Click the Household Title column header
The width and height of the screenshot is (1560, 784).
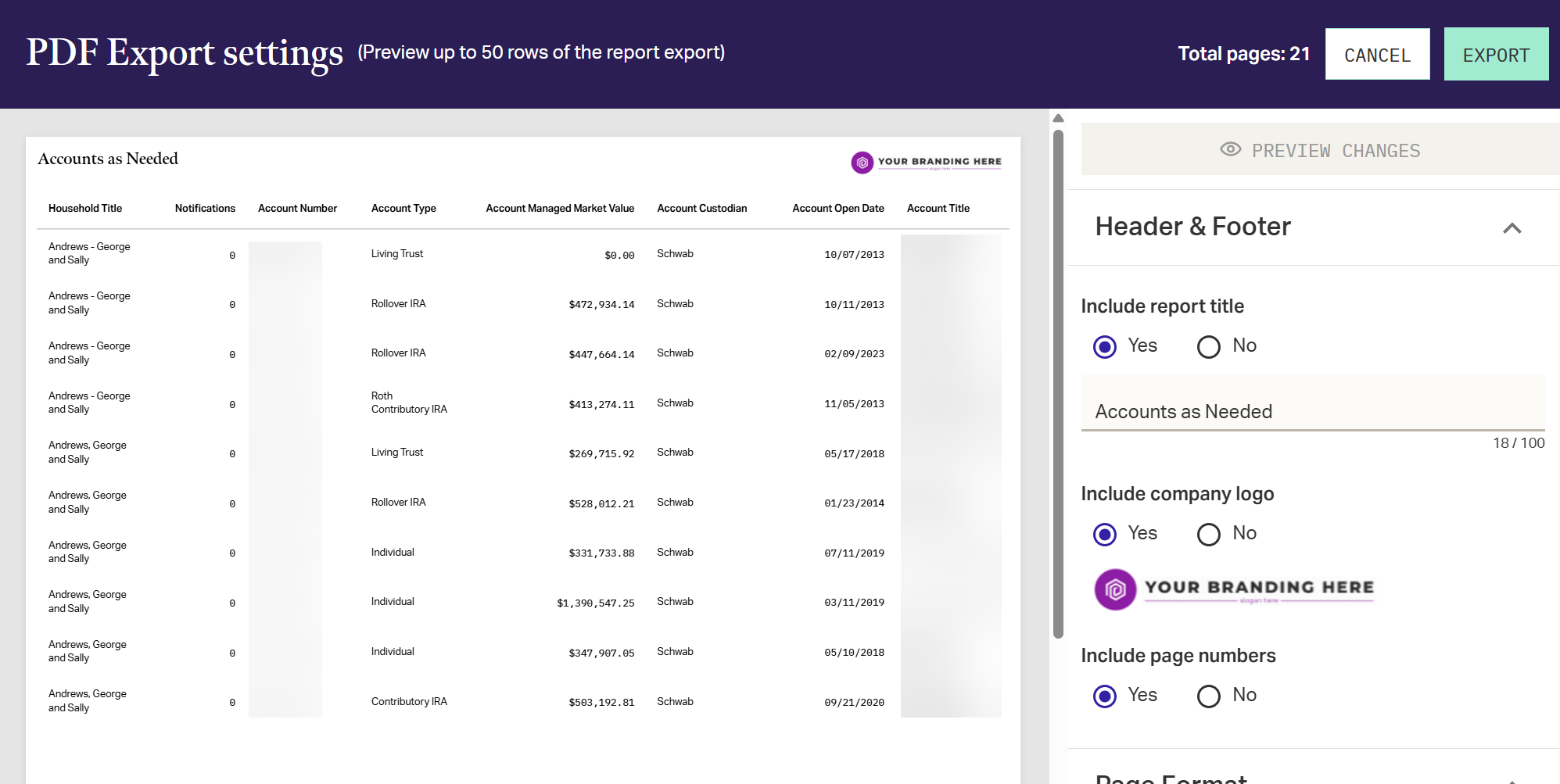85,209
